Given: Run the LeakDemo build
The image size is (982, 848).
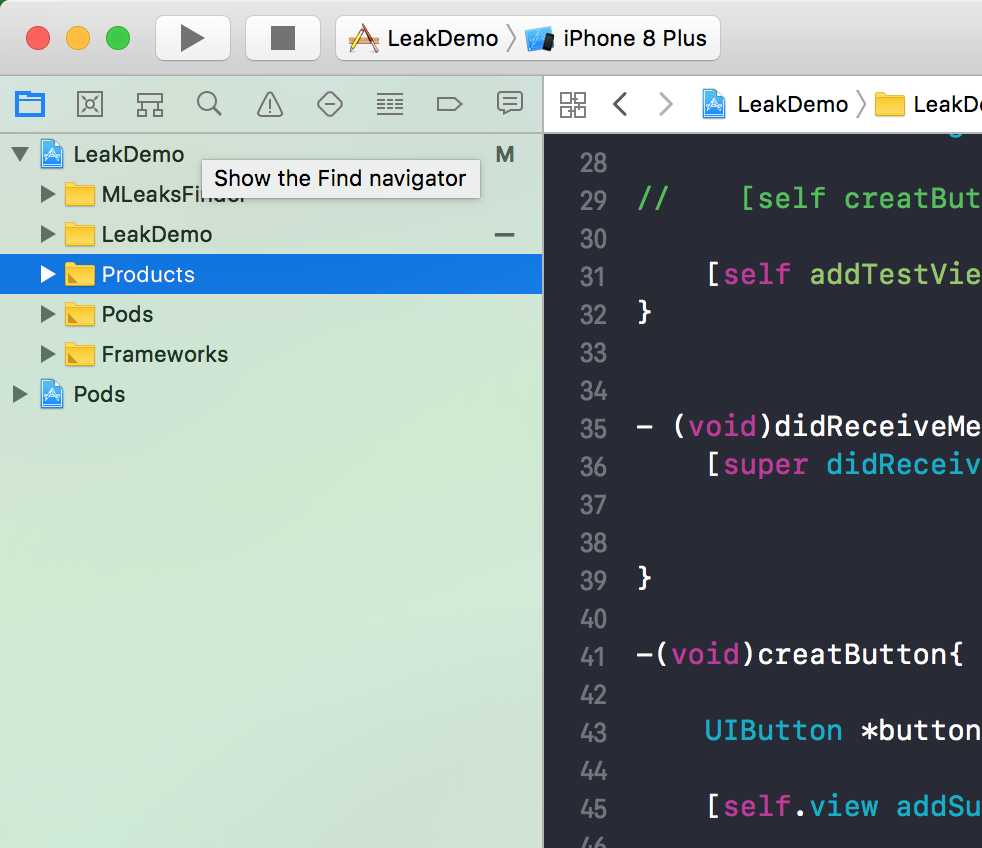Looking at the screenshot, I should tap(192, 38).
